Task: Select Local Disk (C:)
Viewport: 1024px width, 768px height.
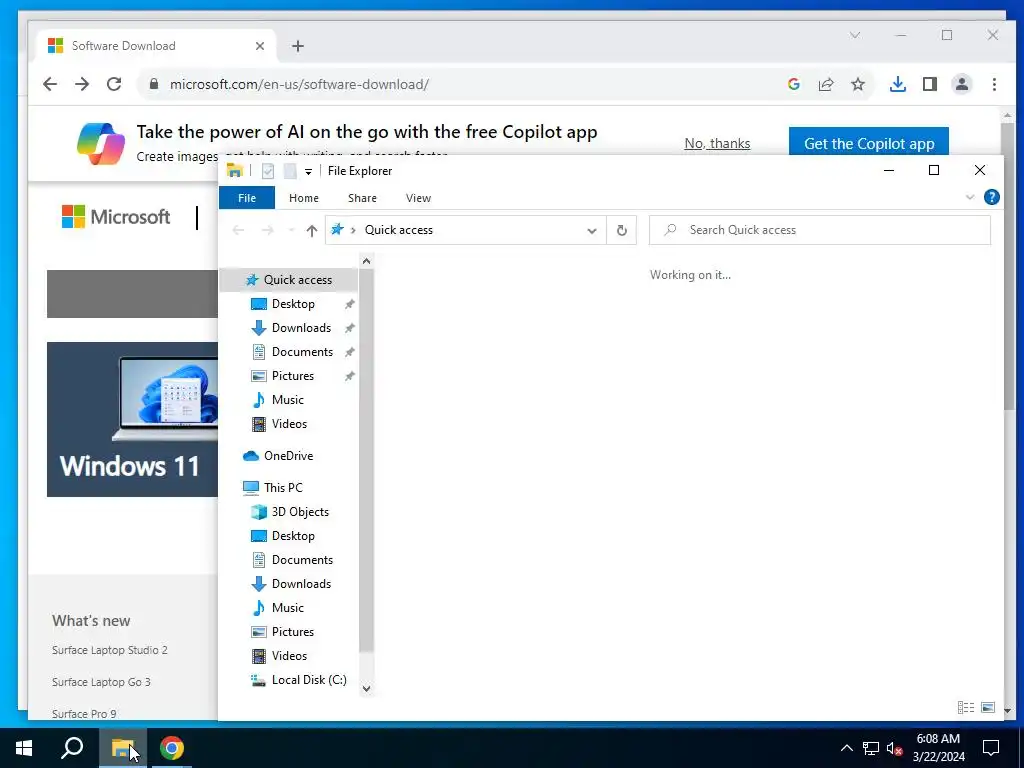Action: (309, 680)
